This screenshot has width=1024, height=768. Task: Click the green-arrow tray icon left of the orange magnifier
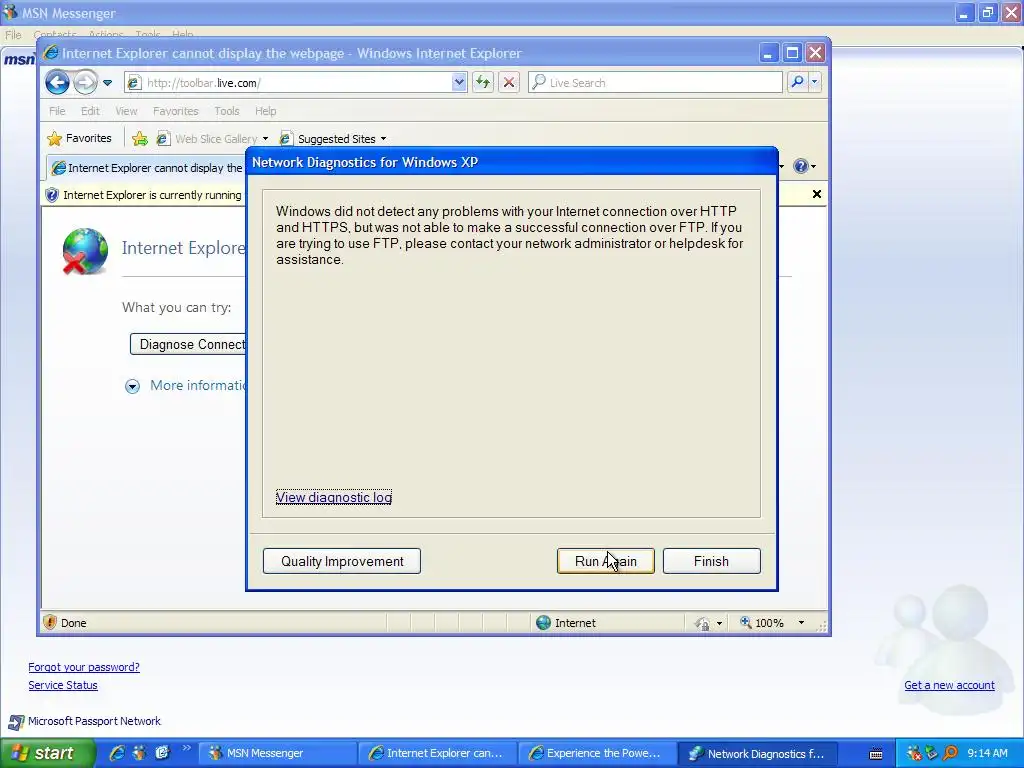click(x=932, y=753)
